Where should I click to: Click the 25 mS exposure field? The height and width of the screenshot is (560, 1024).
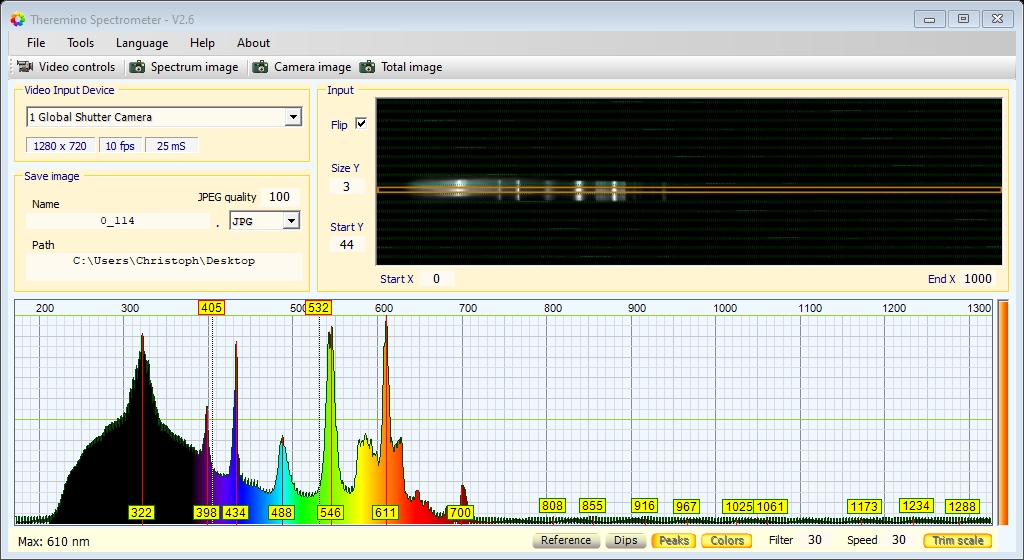point(171,146)
